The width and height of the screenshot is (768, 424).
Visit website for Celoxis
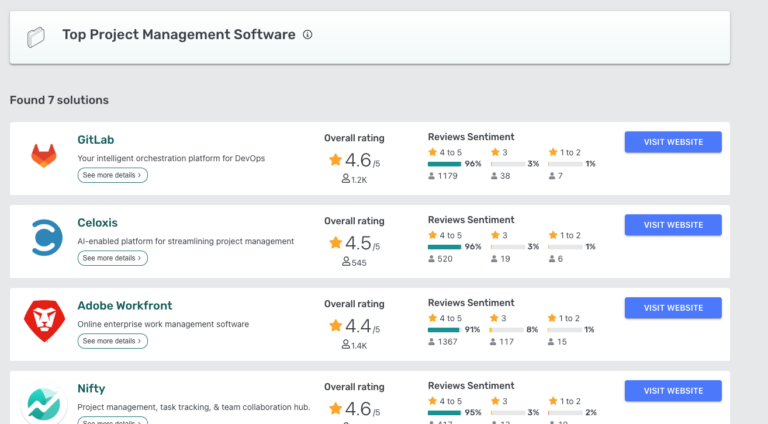673,225
